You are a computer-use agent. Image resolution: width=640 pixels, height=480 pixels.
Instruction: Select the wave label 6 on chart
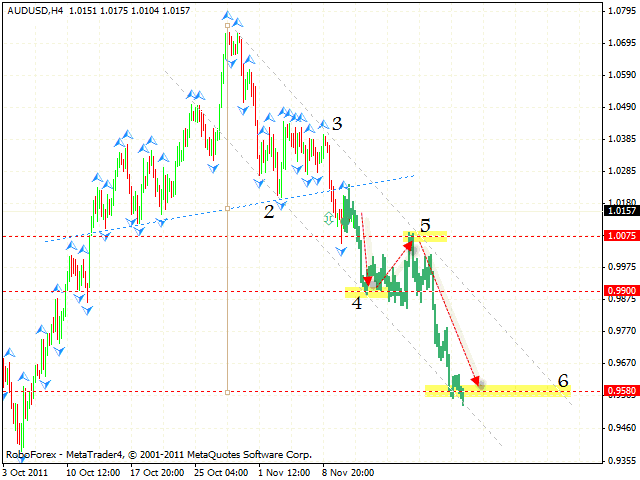[x=563, y=380]
